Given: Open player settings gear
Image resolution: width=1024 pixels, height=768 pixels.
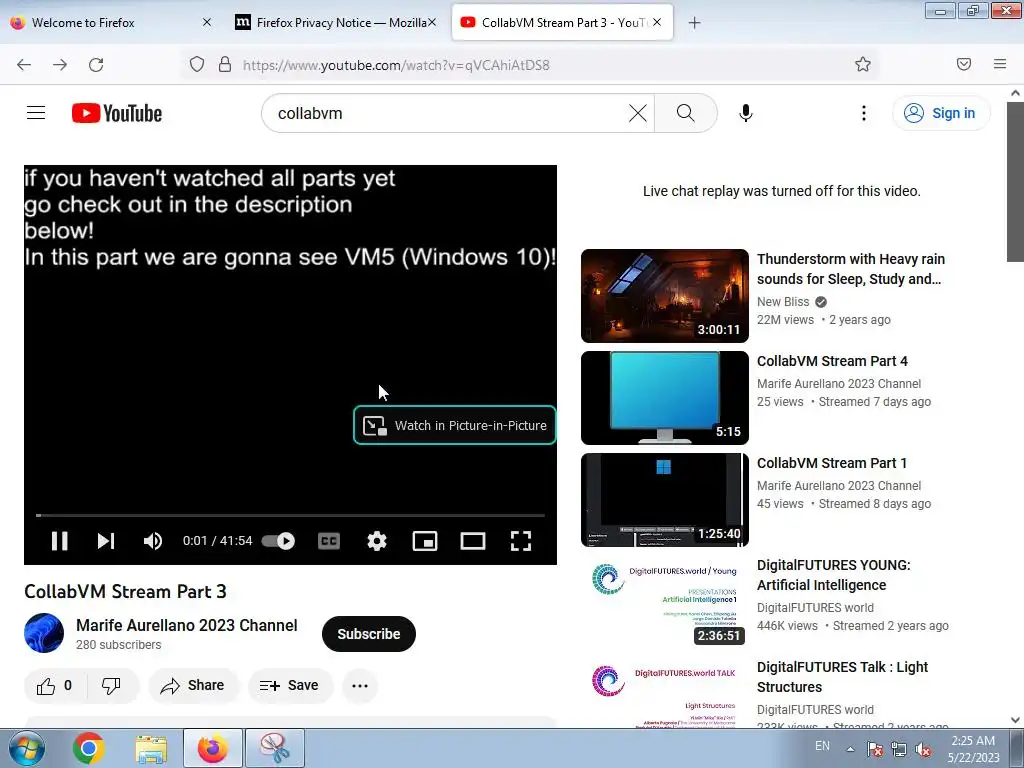Looking at the screenshot, I should (x=377, y=541).
